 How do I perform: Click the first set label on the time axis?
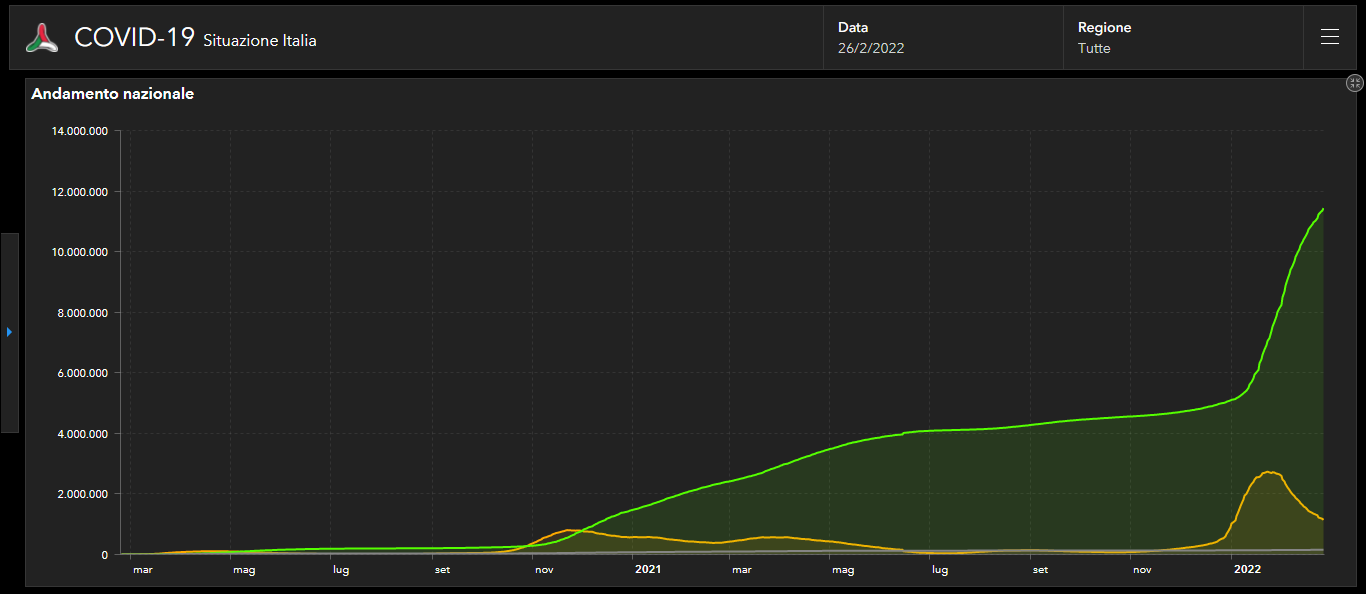(442, 570)
